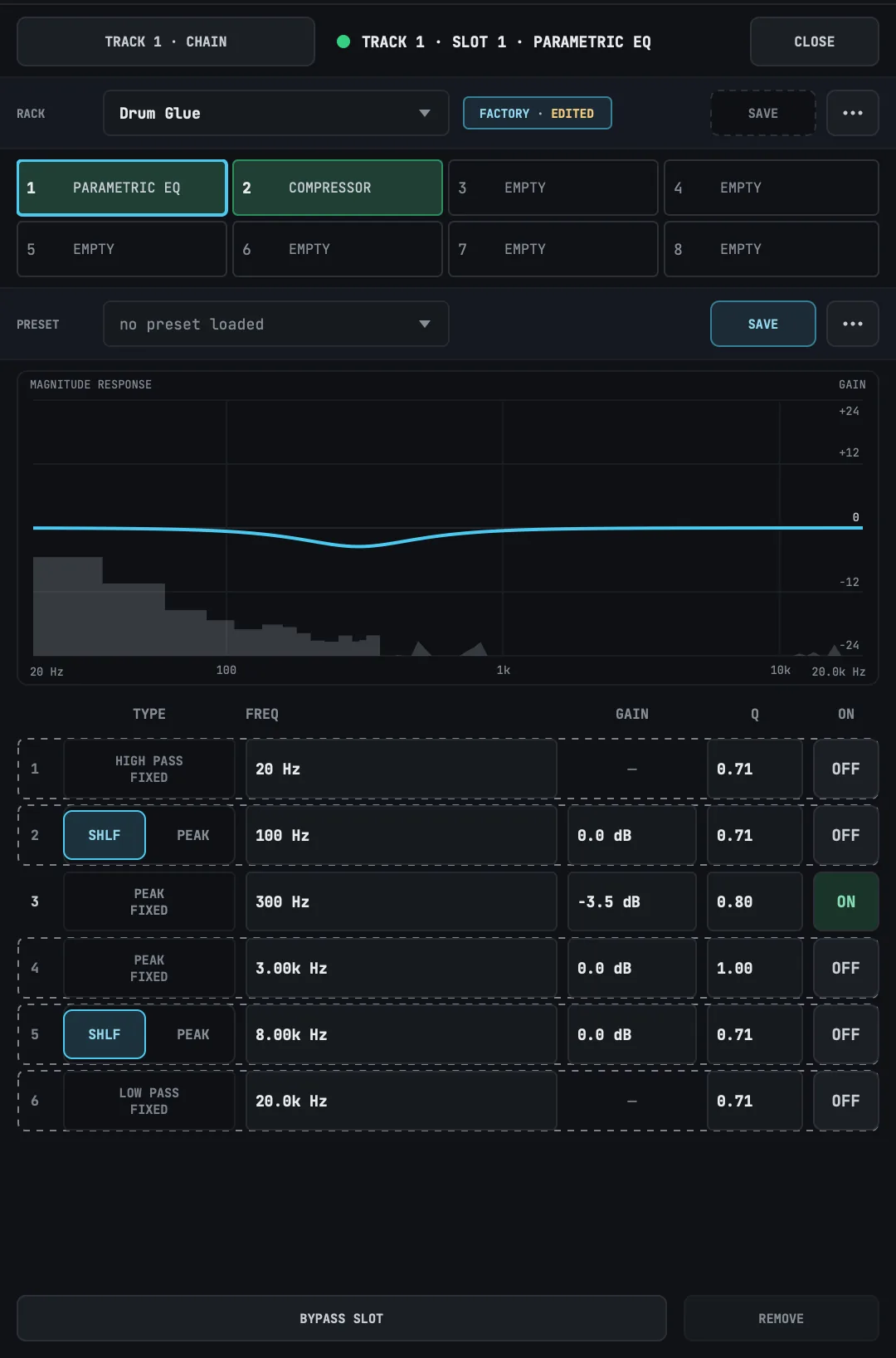Image resolution: width=896 pixels, height=1358 pixels.
Task: Click the rack SAVE button
Action: click(x=763, y=113)
